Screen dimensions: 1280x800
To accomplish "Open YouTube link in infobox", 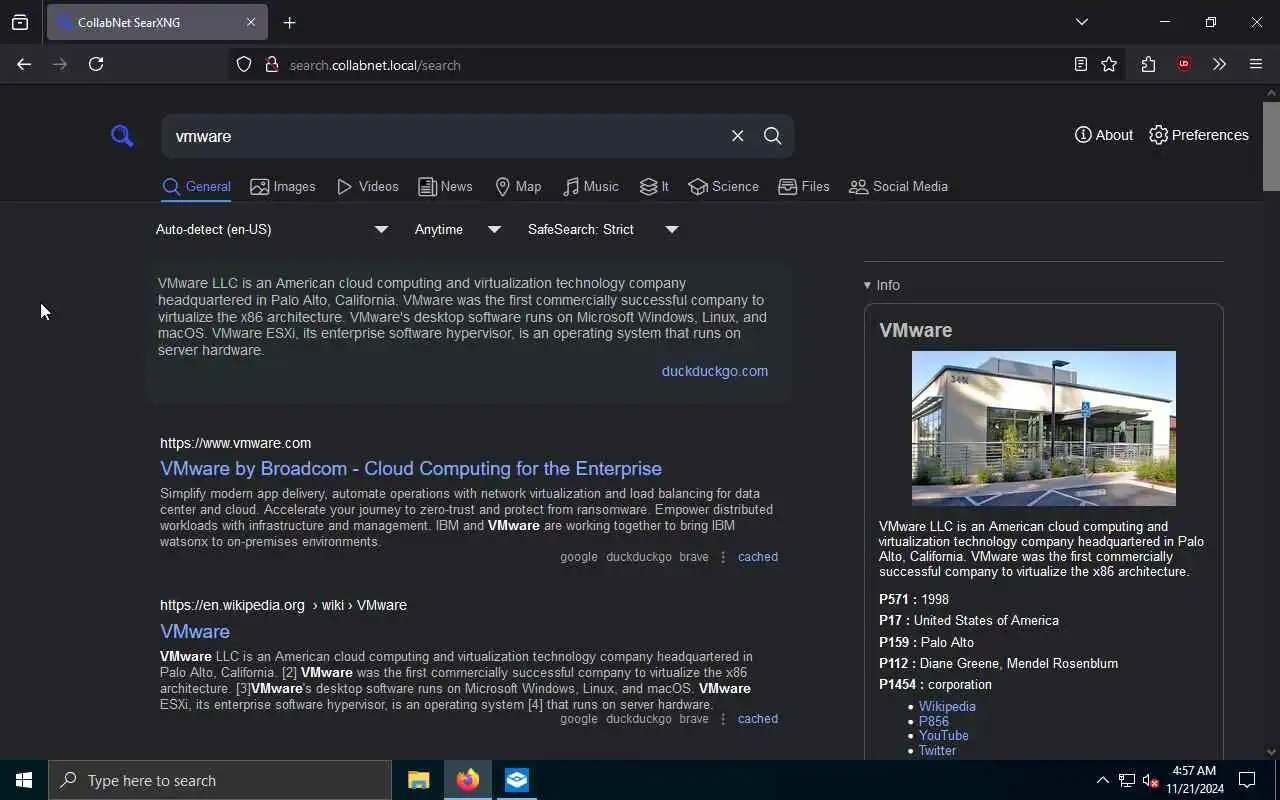I will pyautogui.click(x=943, y=735).
